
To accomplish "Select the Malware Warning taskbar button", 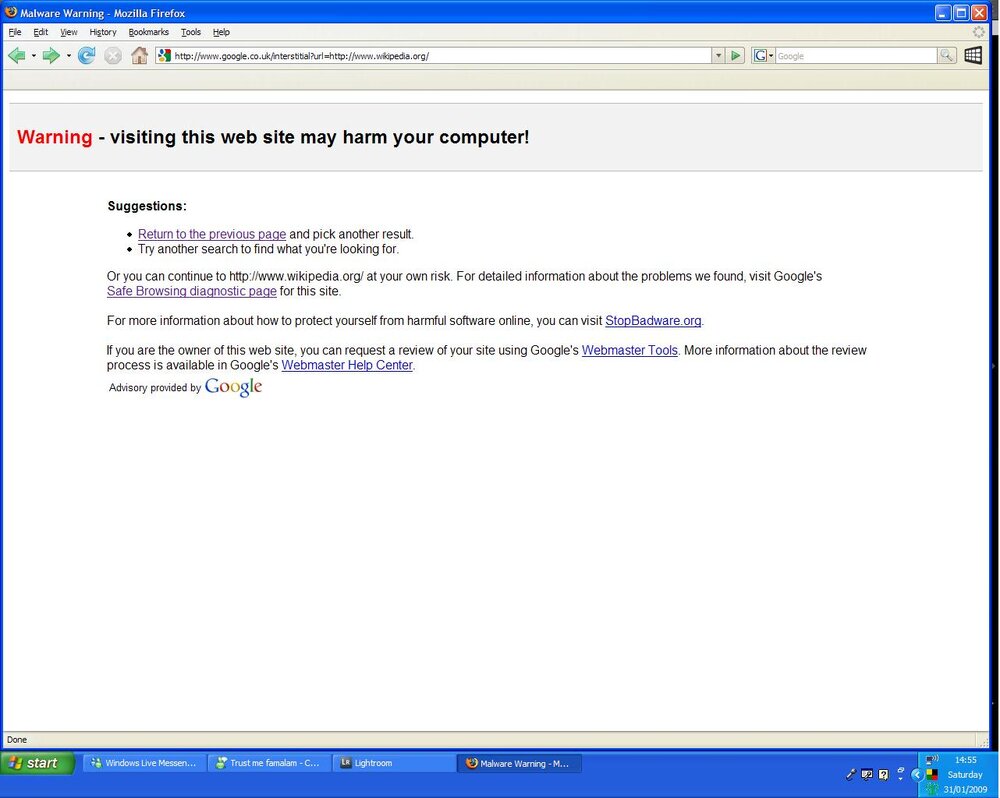I will click(x=518, y=763).
